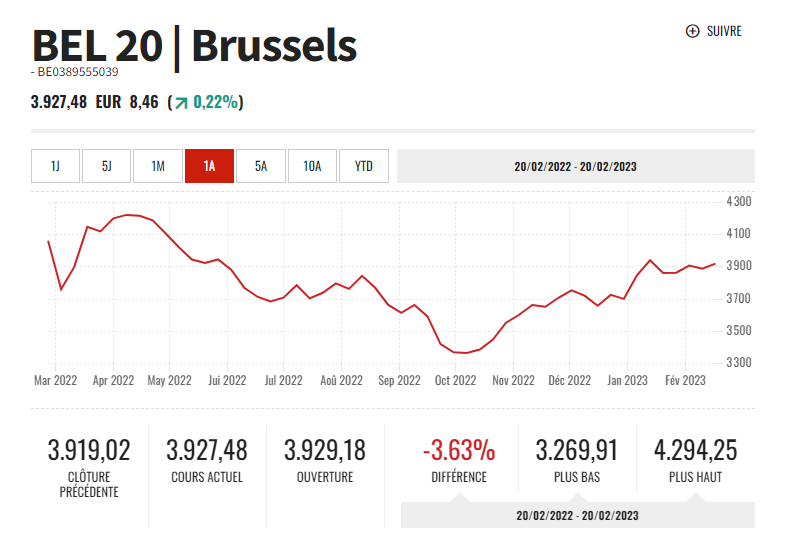
Task: Follow the index via SUIVRE link
Action: point(724,31)
